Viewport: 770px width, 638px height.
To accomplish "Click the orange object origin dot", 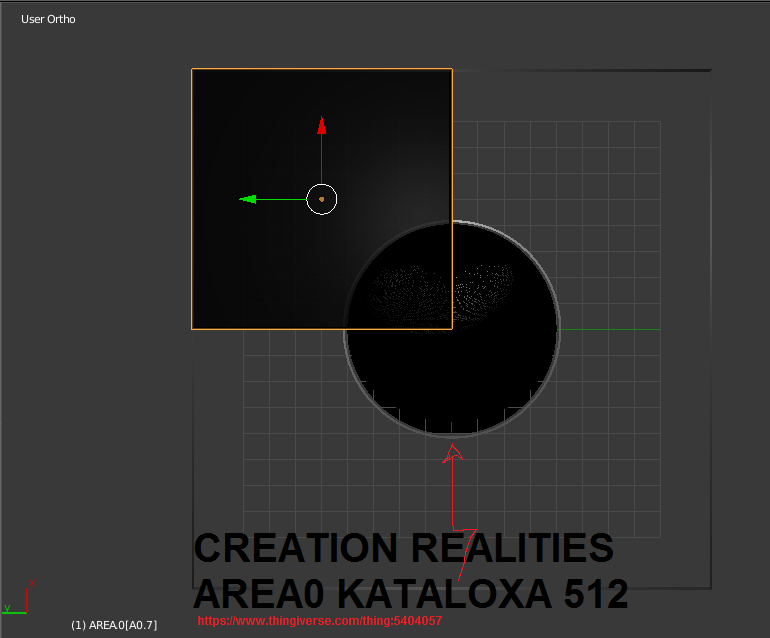I will [x=322, y=199].
